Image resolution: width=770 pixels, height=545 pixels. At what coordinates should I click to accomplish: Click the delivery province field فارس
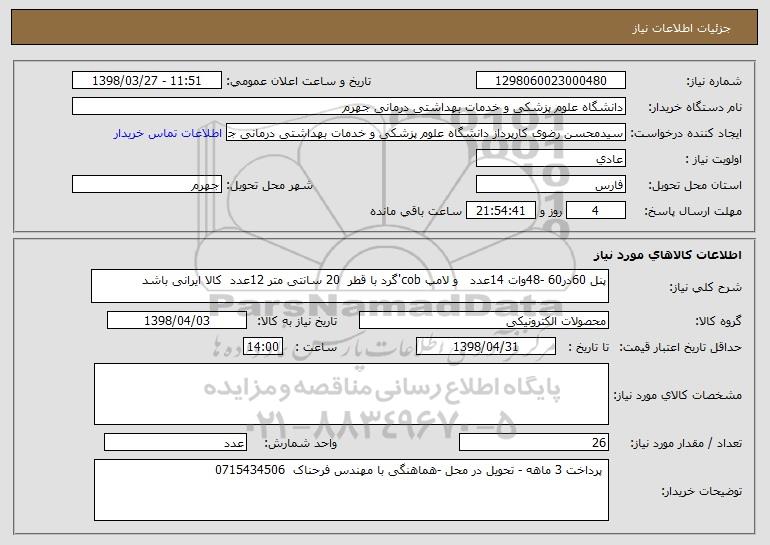pos(550,185)
